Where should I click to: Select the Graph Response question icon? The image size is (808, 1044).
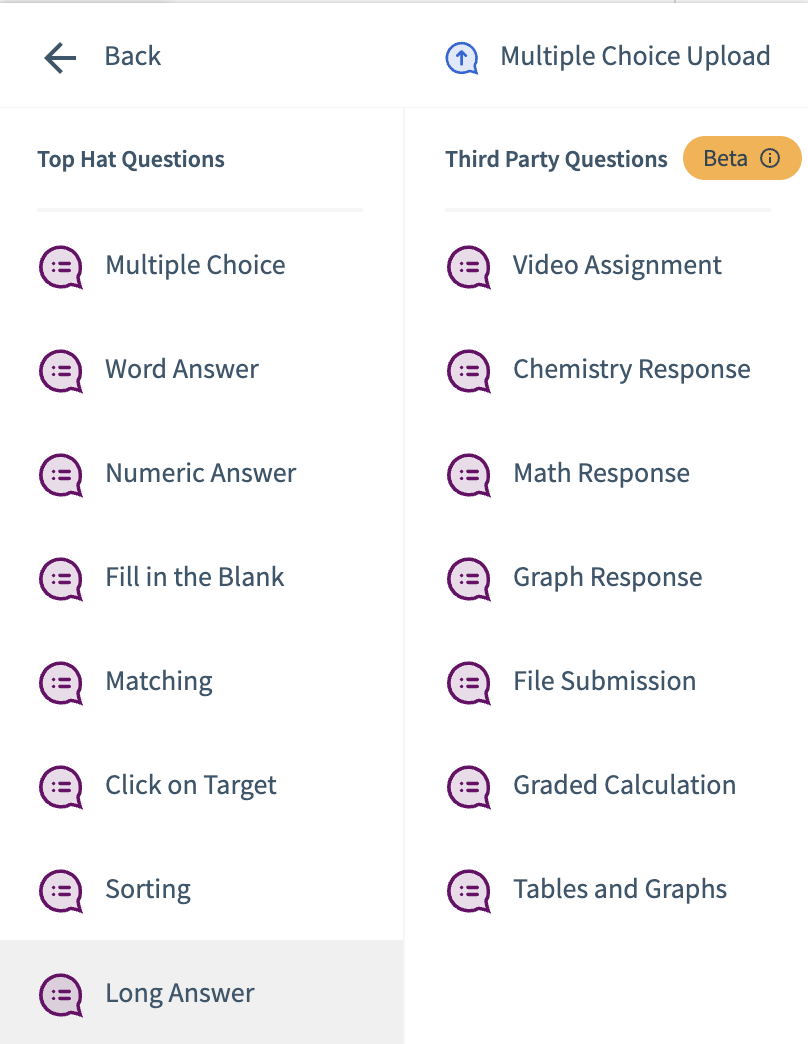click(x=468, y=579)
